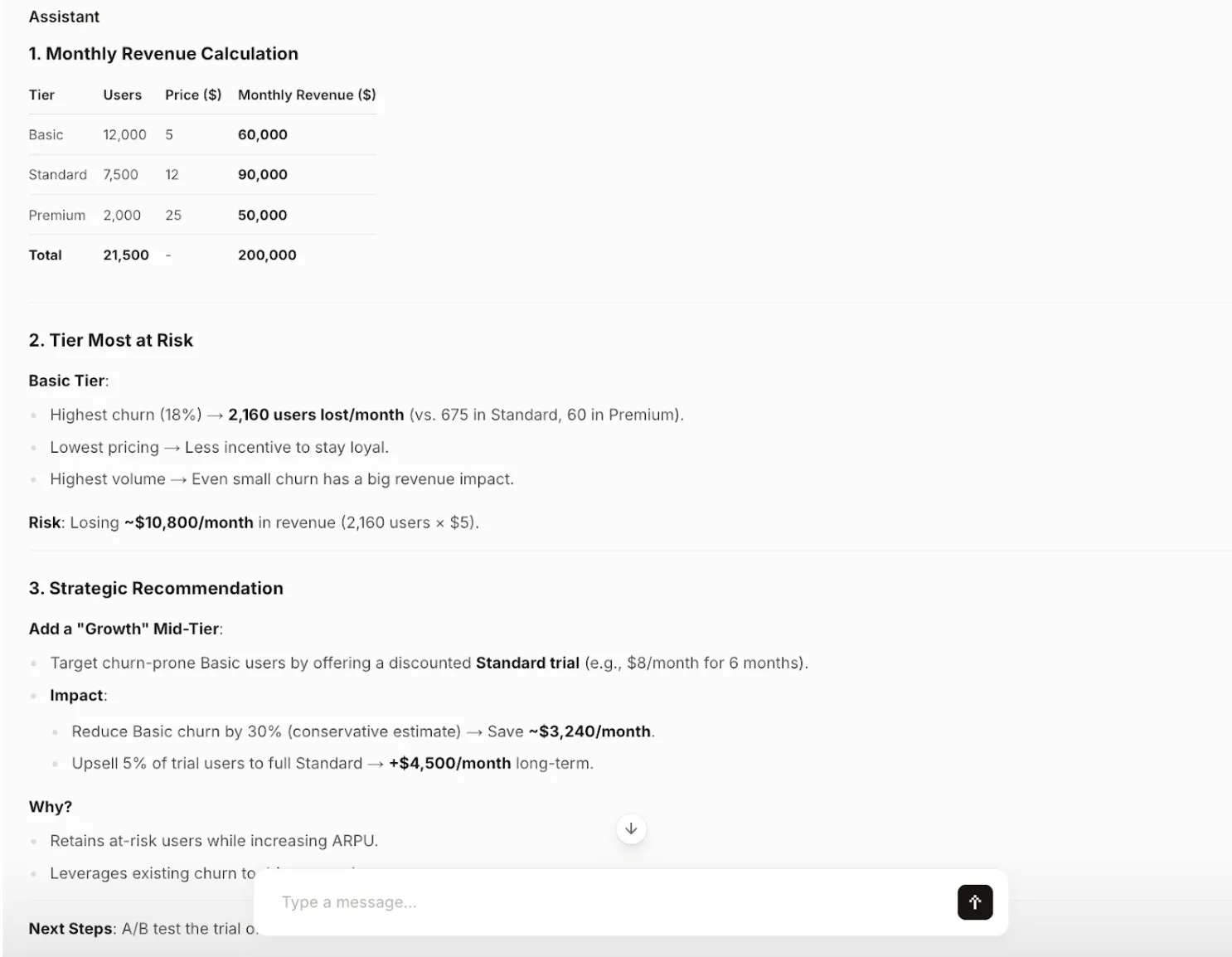Click the bold "~$10,800/month" risk figure

tap(189, 522)
